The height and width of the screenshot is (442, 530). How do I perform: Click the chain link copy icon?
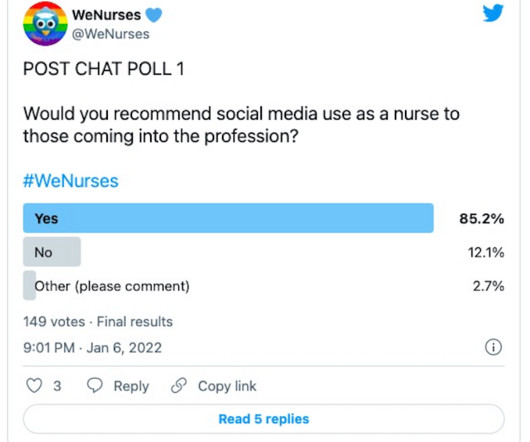click(x=179, y=386)
